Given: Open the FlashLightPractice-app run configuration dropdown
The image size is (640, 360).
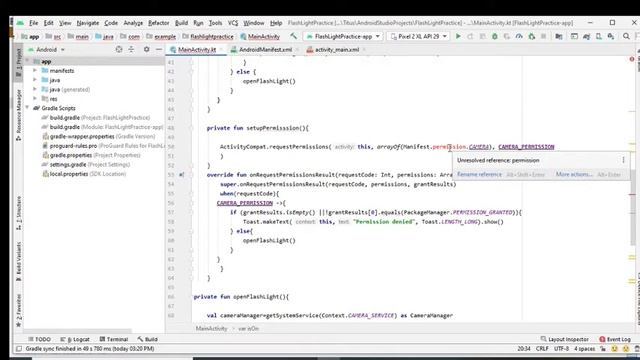Looking at the screenshot, I should 343,36.
